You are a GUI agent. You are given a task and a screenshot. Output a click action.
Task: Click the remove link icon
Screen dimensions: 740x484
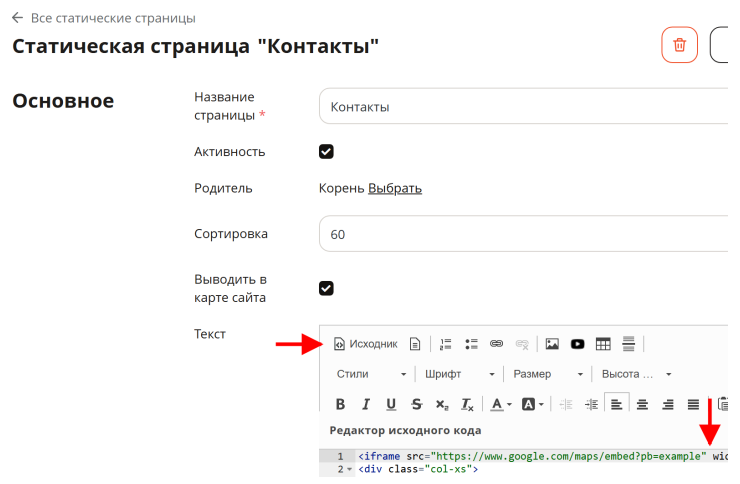pyautogui.click(x=522, y=344)
